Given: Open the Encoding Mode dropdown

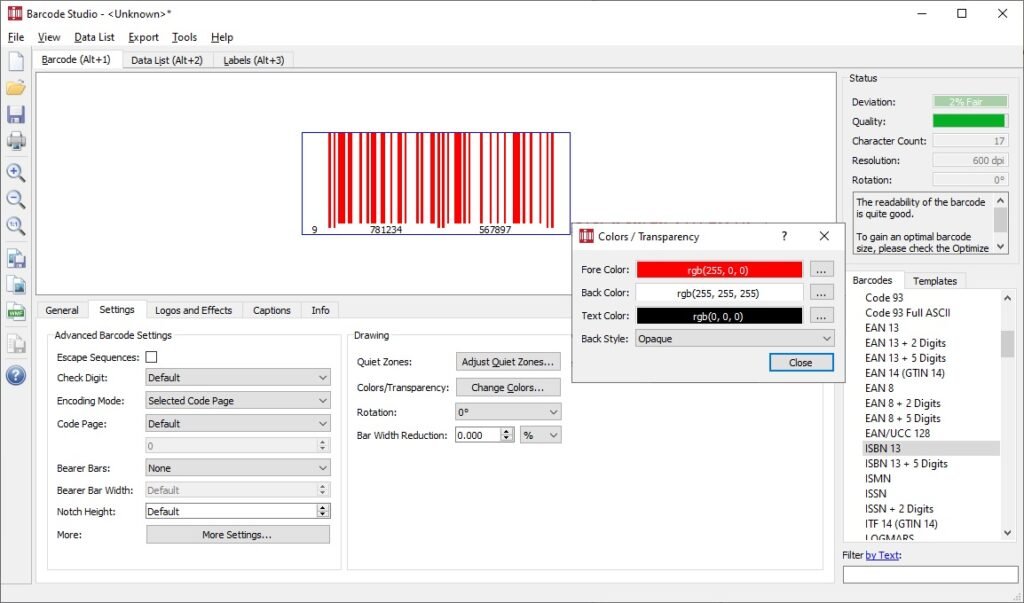Looking at the screenshot, I should 238,400.
